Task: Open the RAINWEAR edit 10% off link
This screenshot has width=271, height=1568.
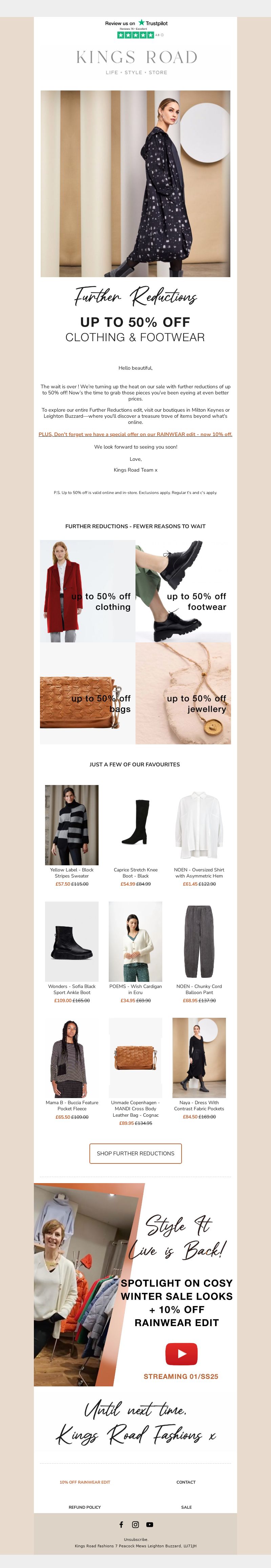Action: click(135, 434)
